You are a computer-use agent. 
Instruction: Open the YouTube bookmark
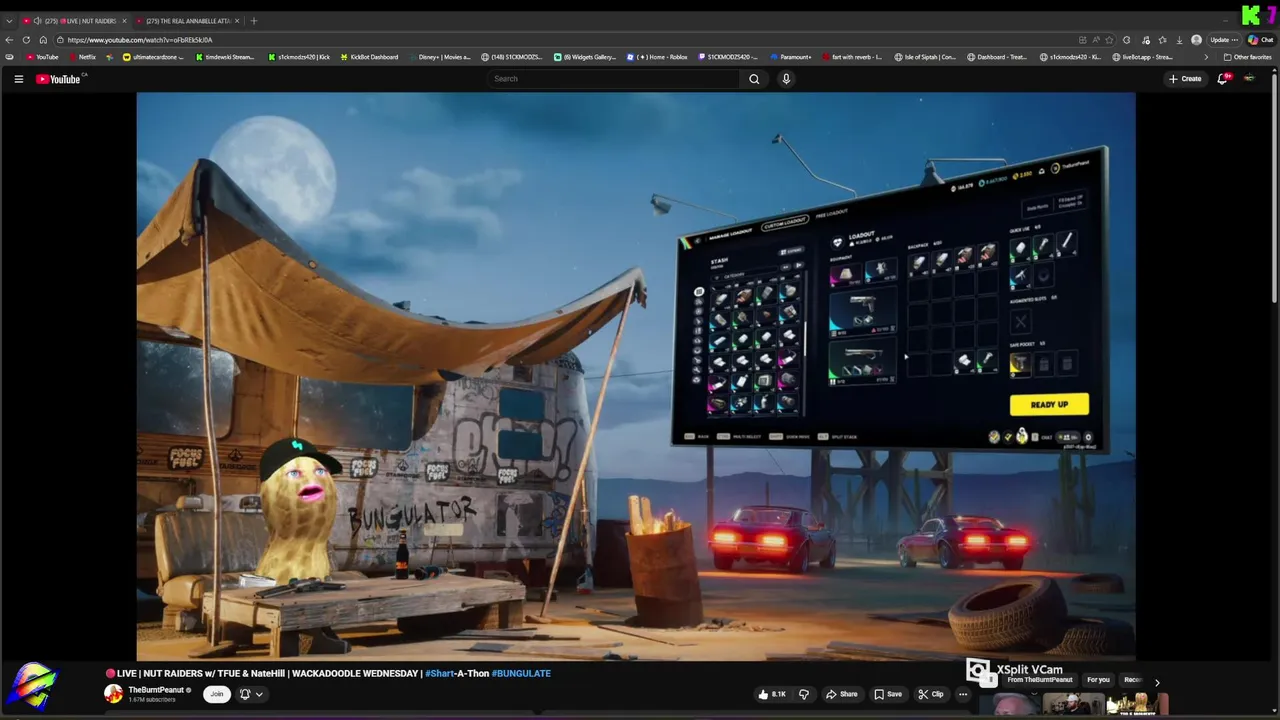pos(43,57)
